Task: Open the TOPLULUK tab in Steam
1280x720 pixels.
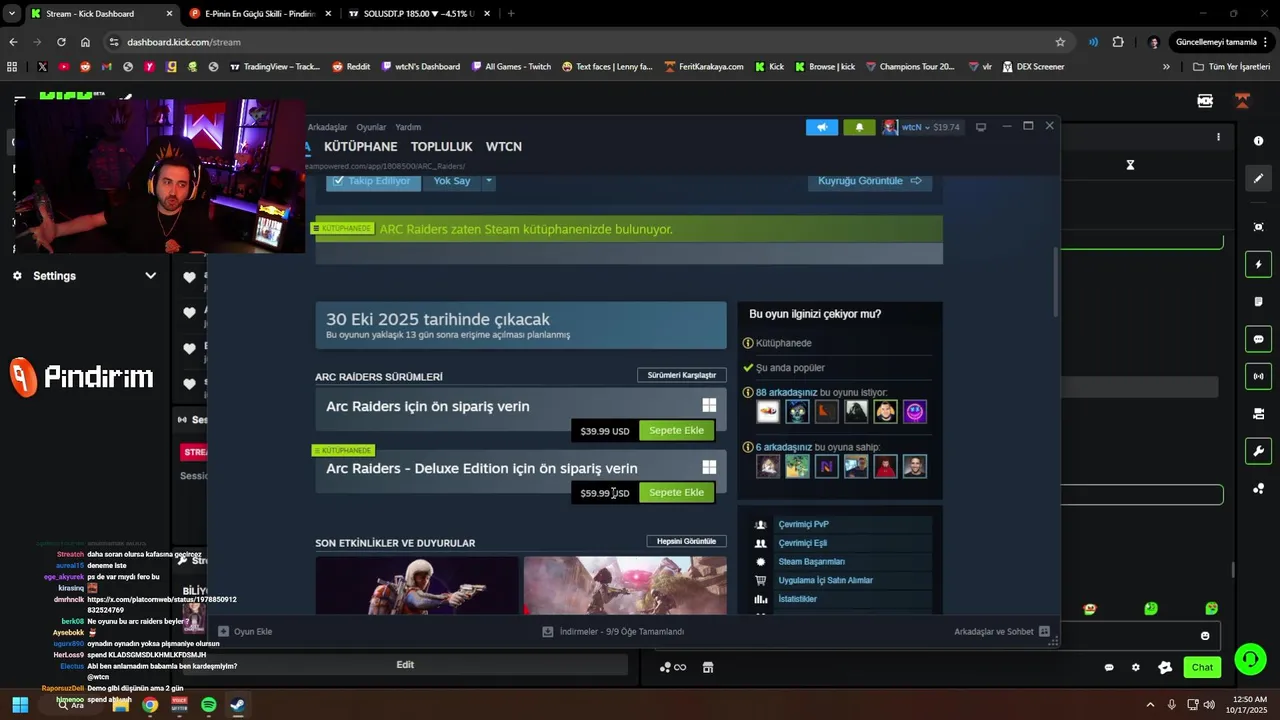Action: point(441,146)
